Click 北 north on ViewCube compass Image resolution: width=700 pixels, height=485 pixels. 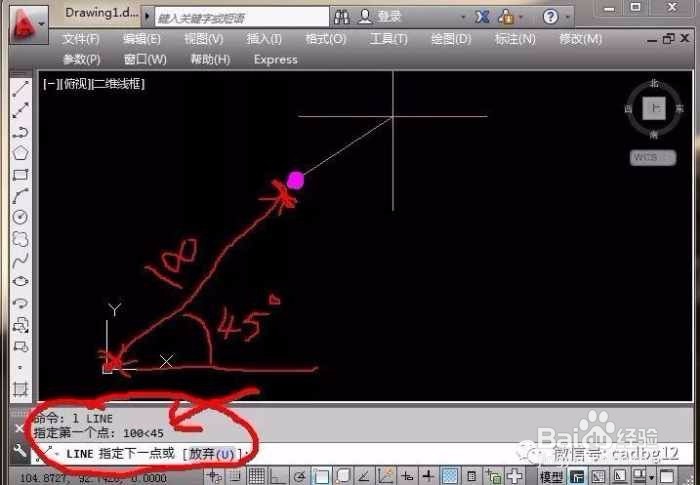tap(654, 83)
